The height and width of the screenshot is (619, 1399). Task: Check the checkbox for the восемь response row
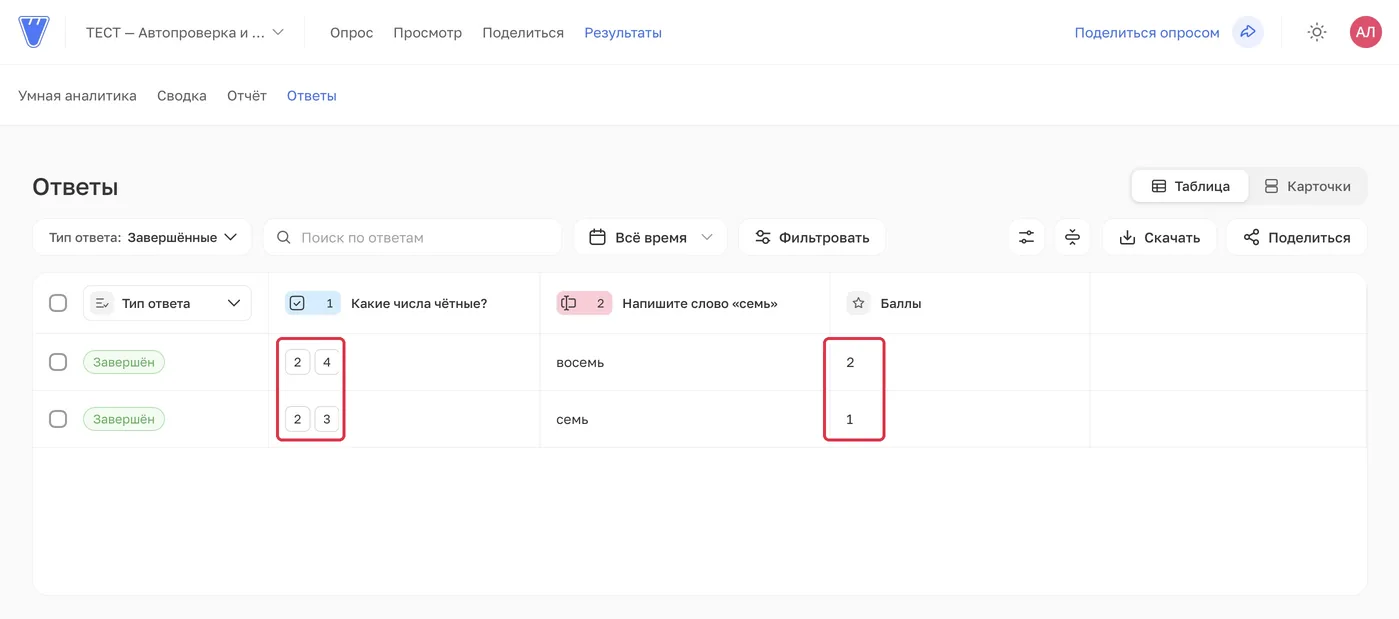58,362
